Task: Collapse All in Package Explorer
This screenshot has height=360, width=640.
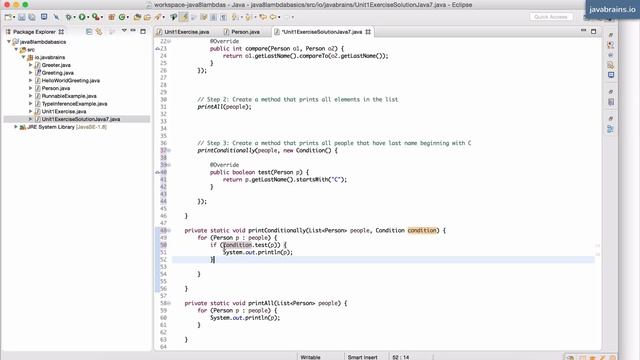Action: click(x=89, y=31)
